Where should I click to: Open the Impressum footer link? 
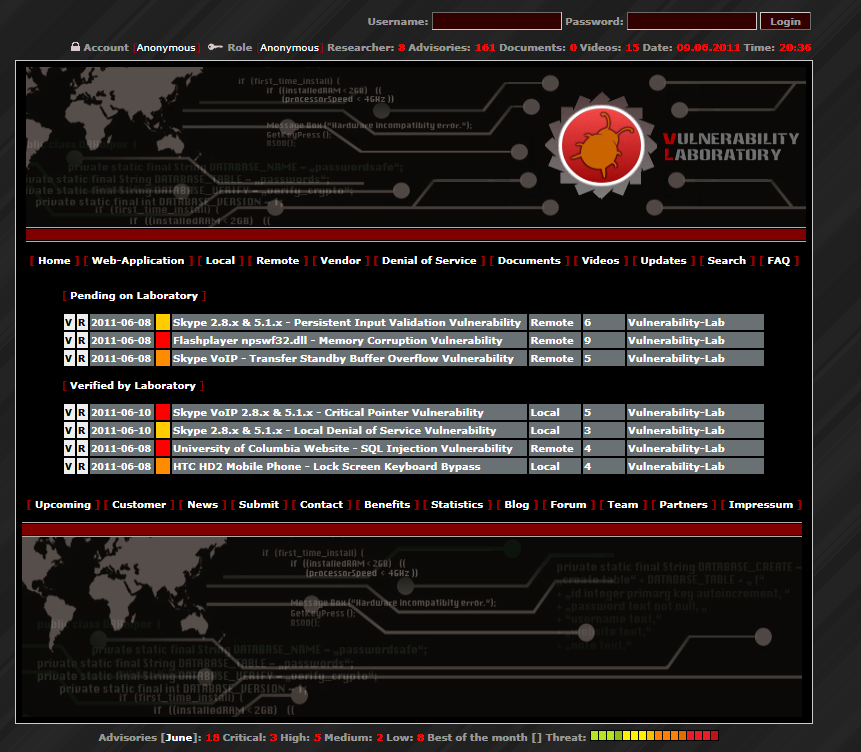pyautogui.click(x=761, y=505)
